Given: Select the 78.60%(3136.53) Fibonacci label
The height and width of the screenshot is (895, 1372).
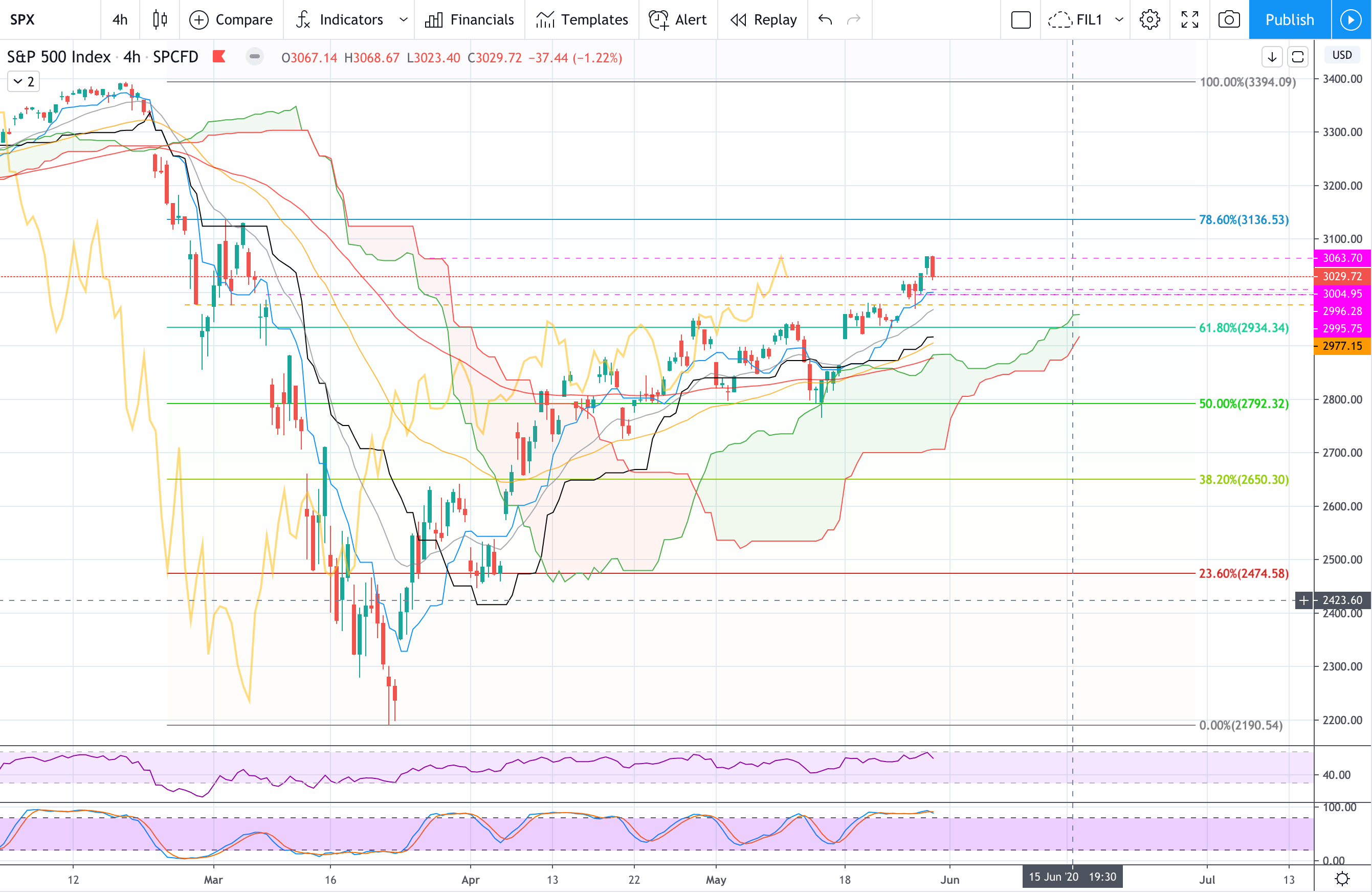Looking at the screenshot, I should pos(1244,219).
